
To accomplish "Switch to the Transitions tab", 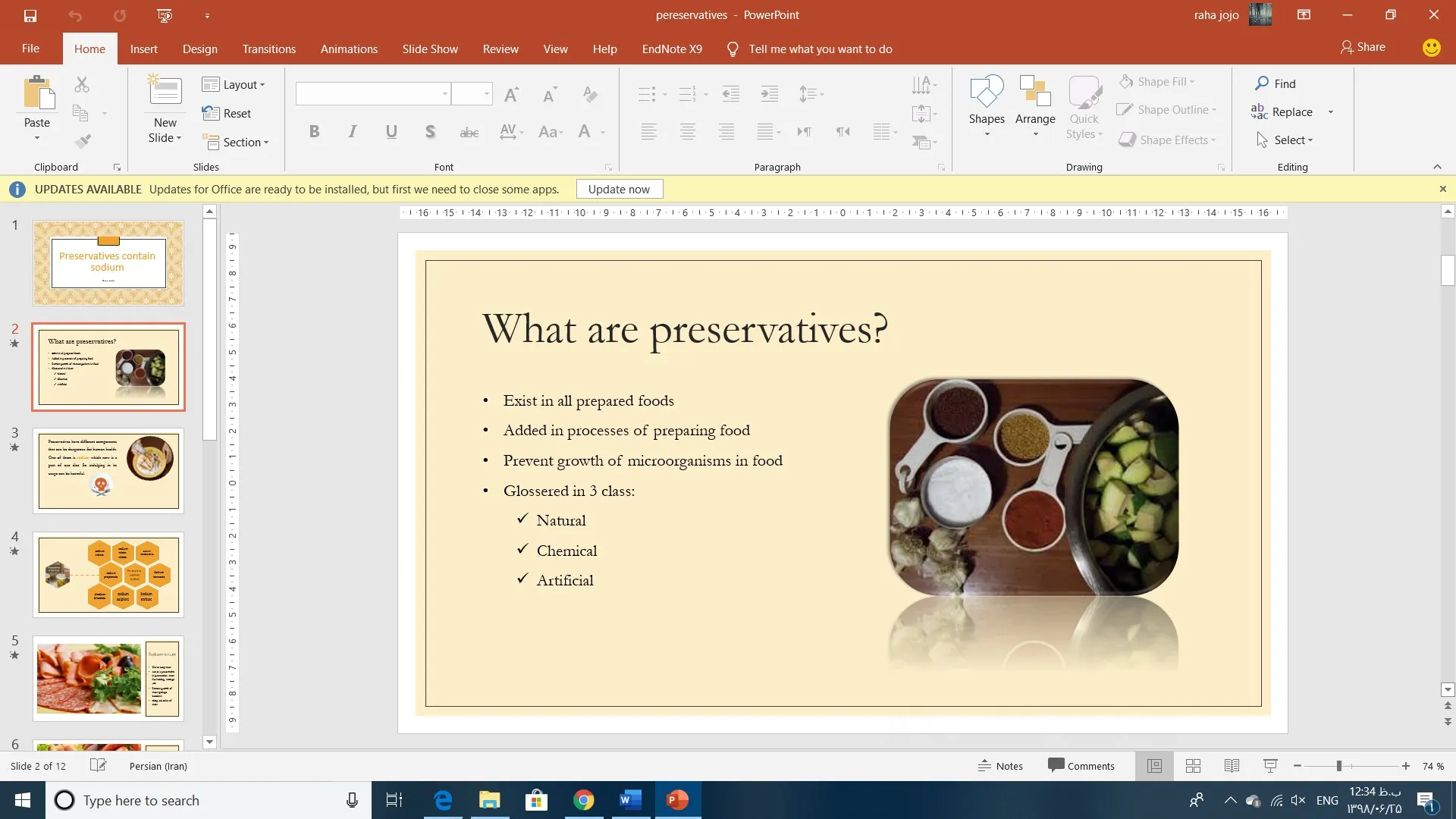I will (x=268, y=49).
